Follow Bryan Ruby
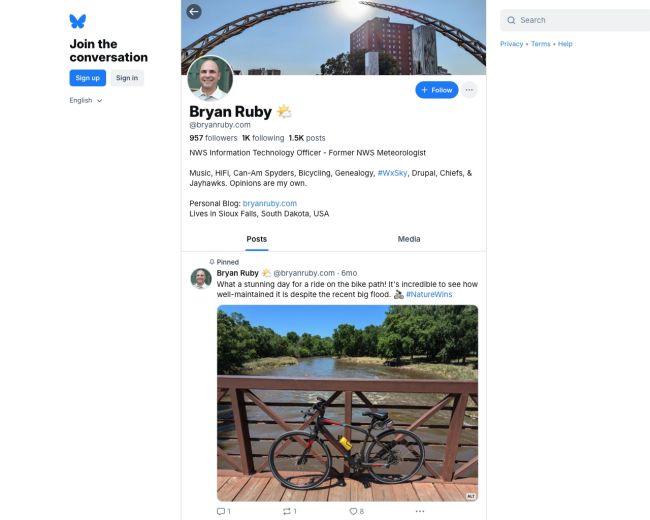Viewport: 650px width, 520px height. 437,90
